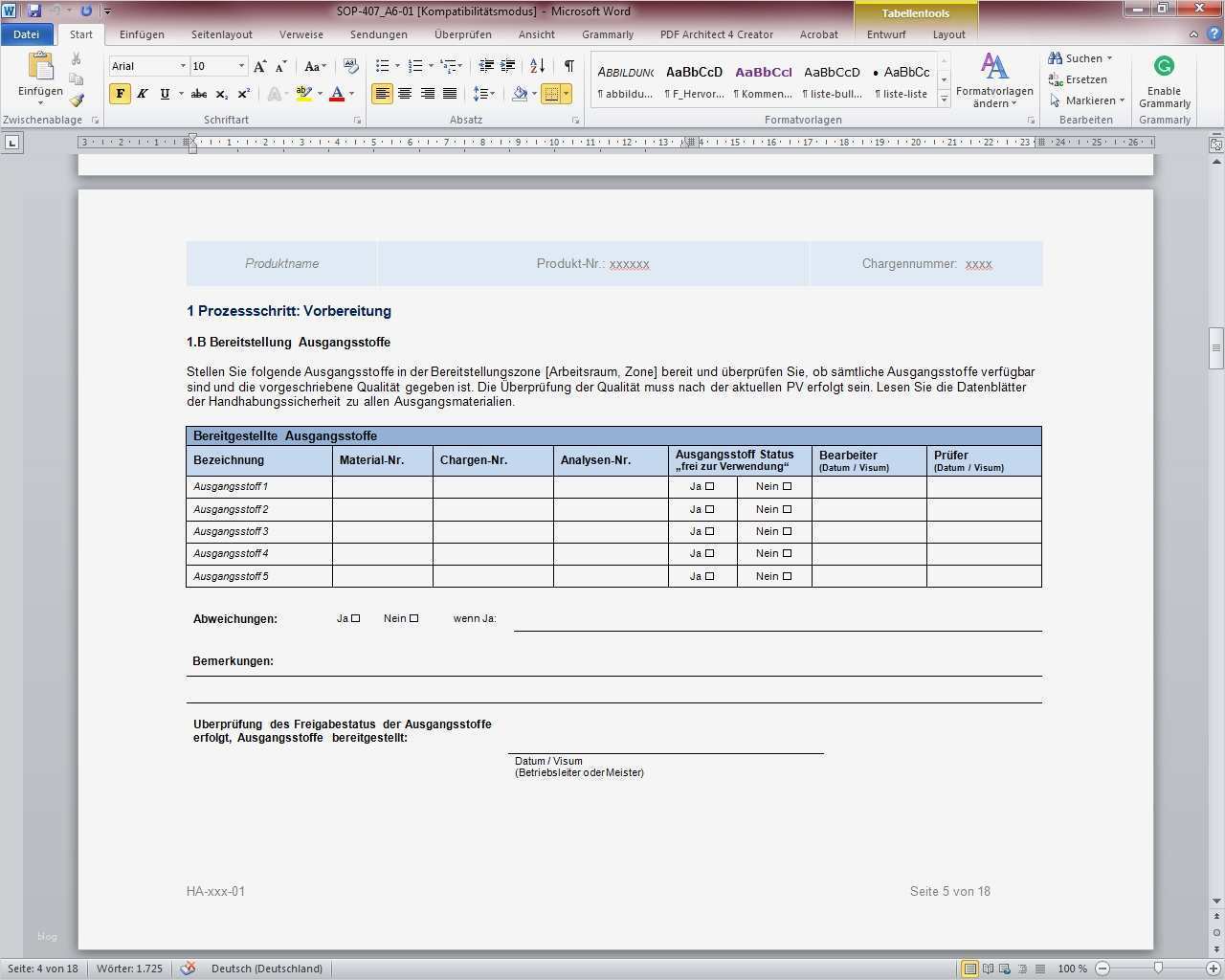Clear all formatting
This screenshot has width=1225, height=980.
tap(351, 66)
